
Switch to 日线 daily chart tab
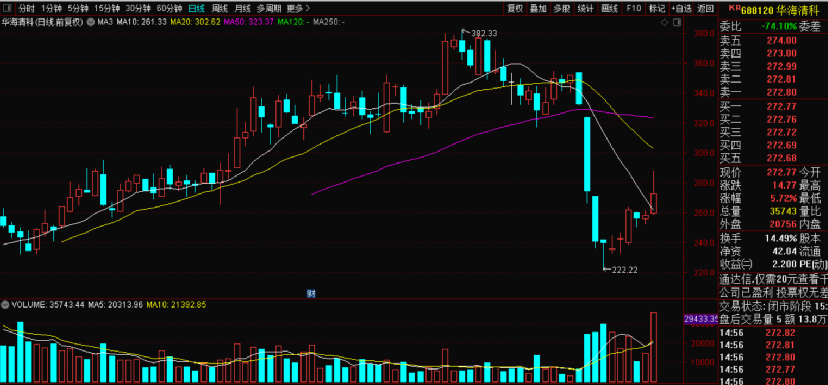pyautogui.click(x=197, y=8)
